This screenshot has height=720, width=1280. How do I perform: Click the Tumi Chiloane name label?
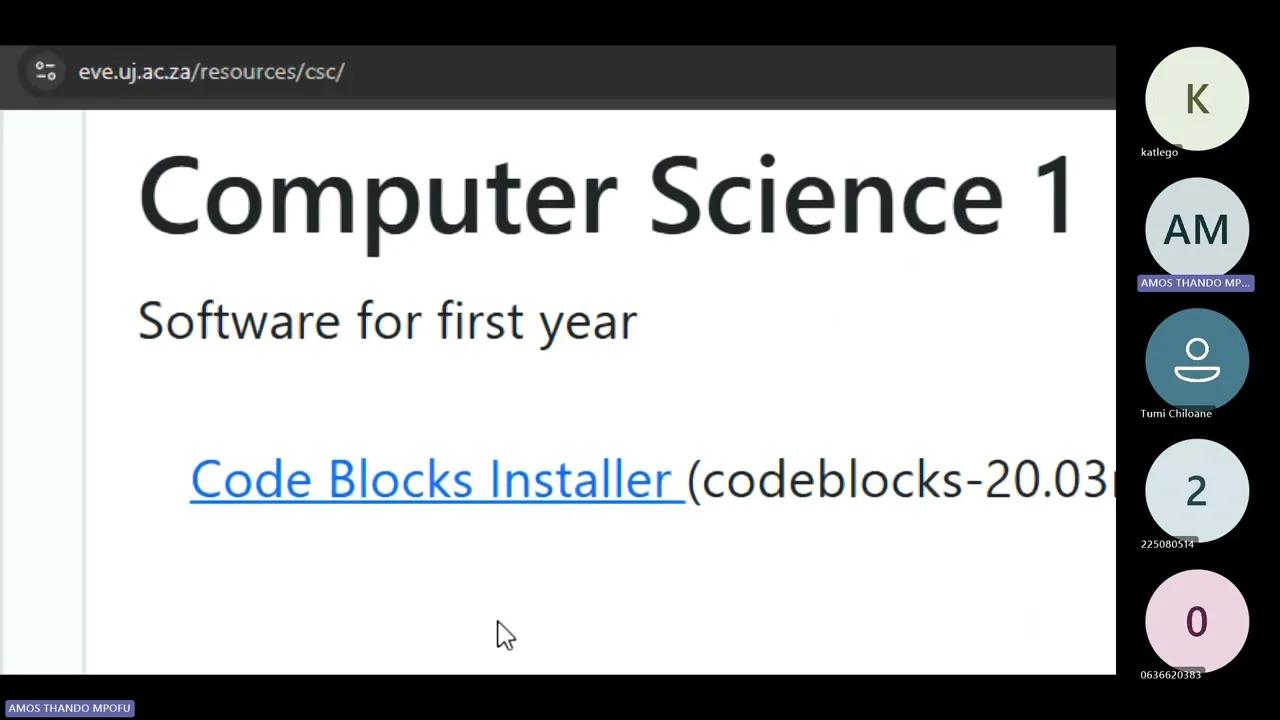click(x=1176, y=413)
